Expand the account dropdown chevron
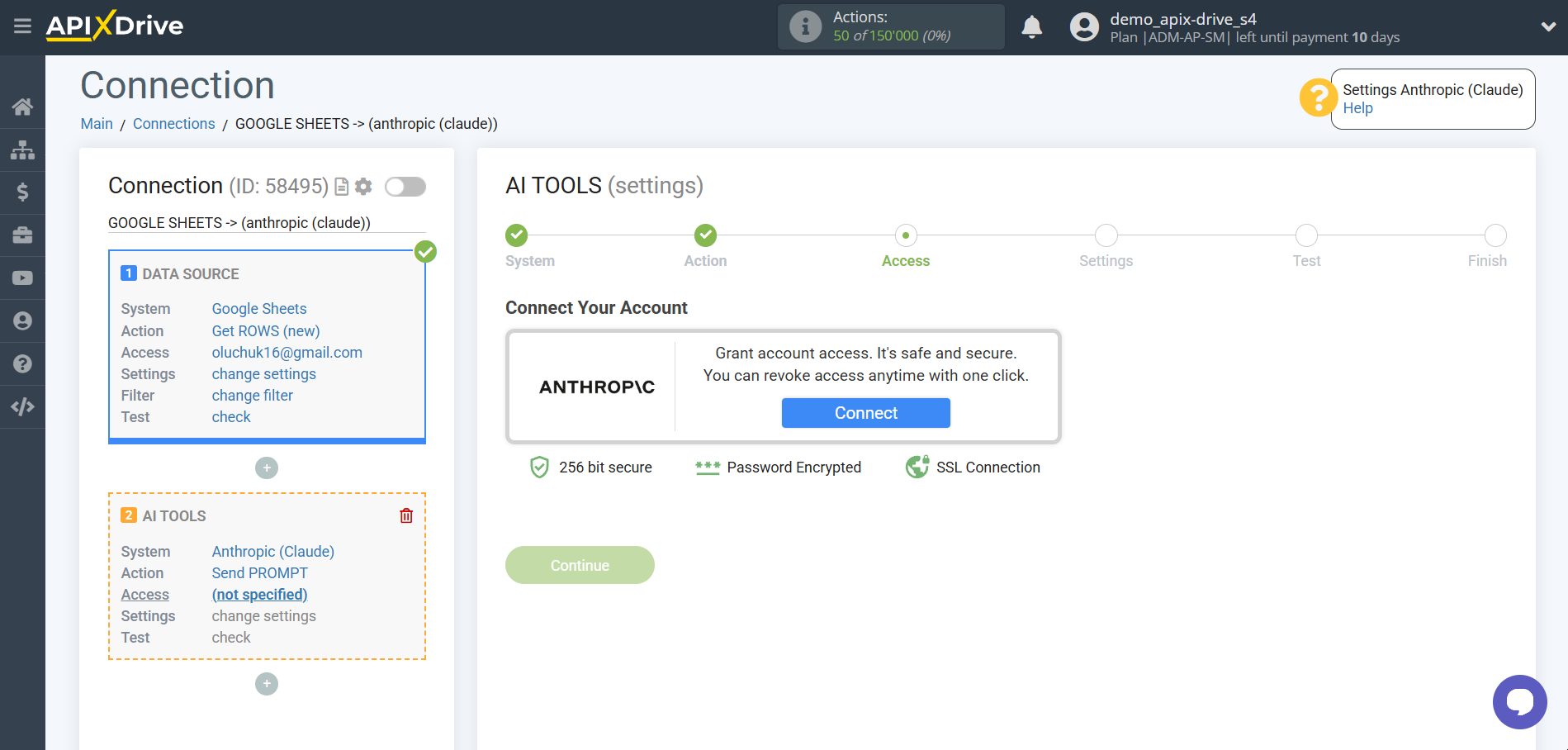 coord(1548,26)
